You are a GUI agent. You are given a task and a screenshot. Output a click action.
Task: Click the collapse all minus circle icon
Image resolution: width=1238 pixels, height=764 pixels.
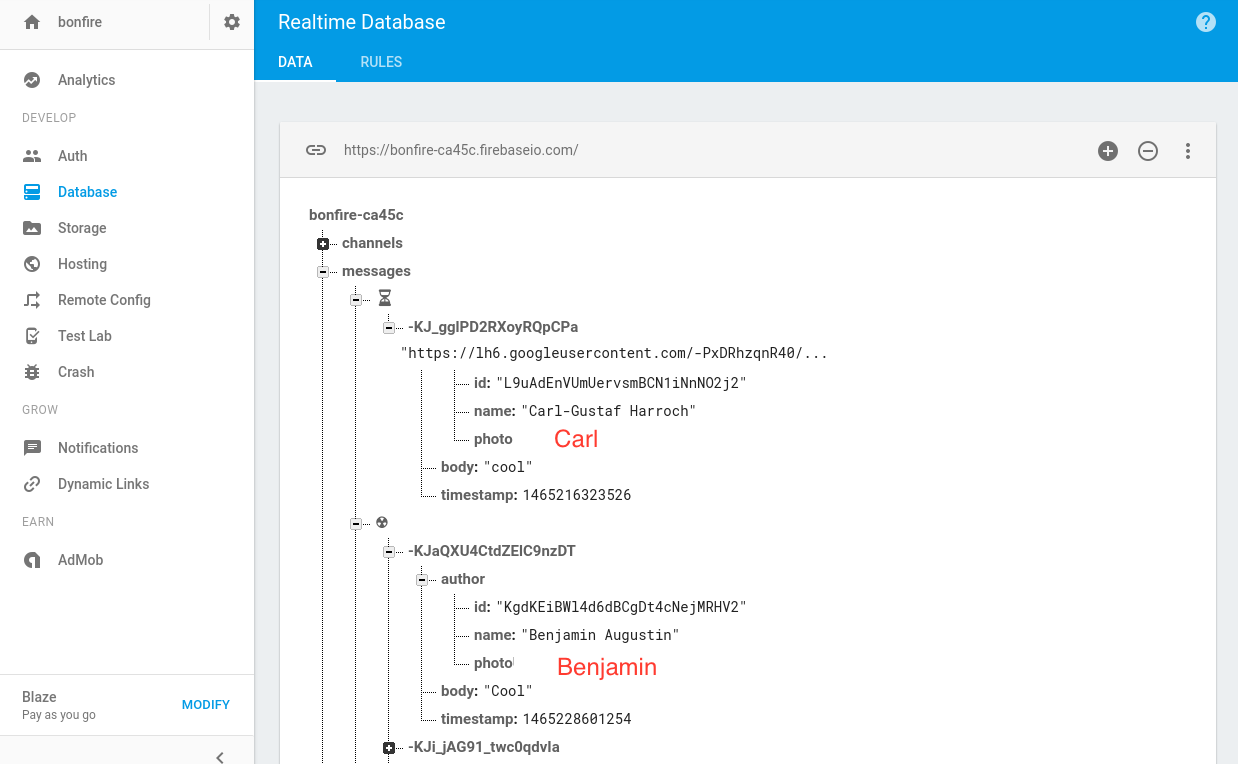point(1148,151)
